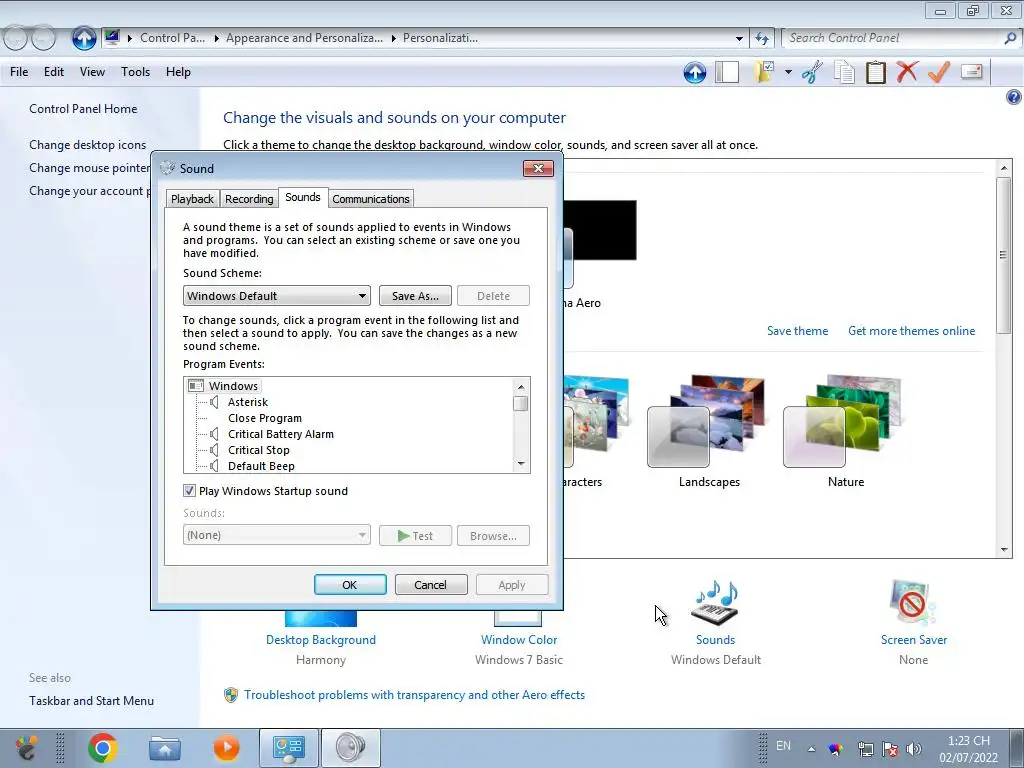The width and height of the screenshot is (1024, 768).
Task: Click the refresh arrows button in the address bar
Action: [x=762, y=39]
